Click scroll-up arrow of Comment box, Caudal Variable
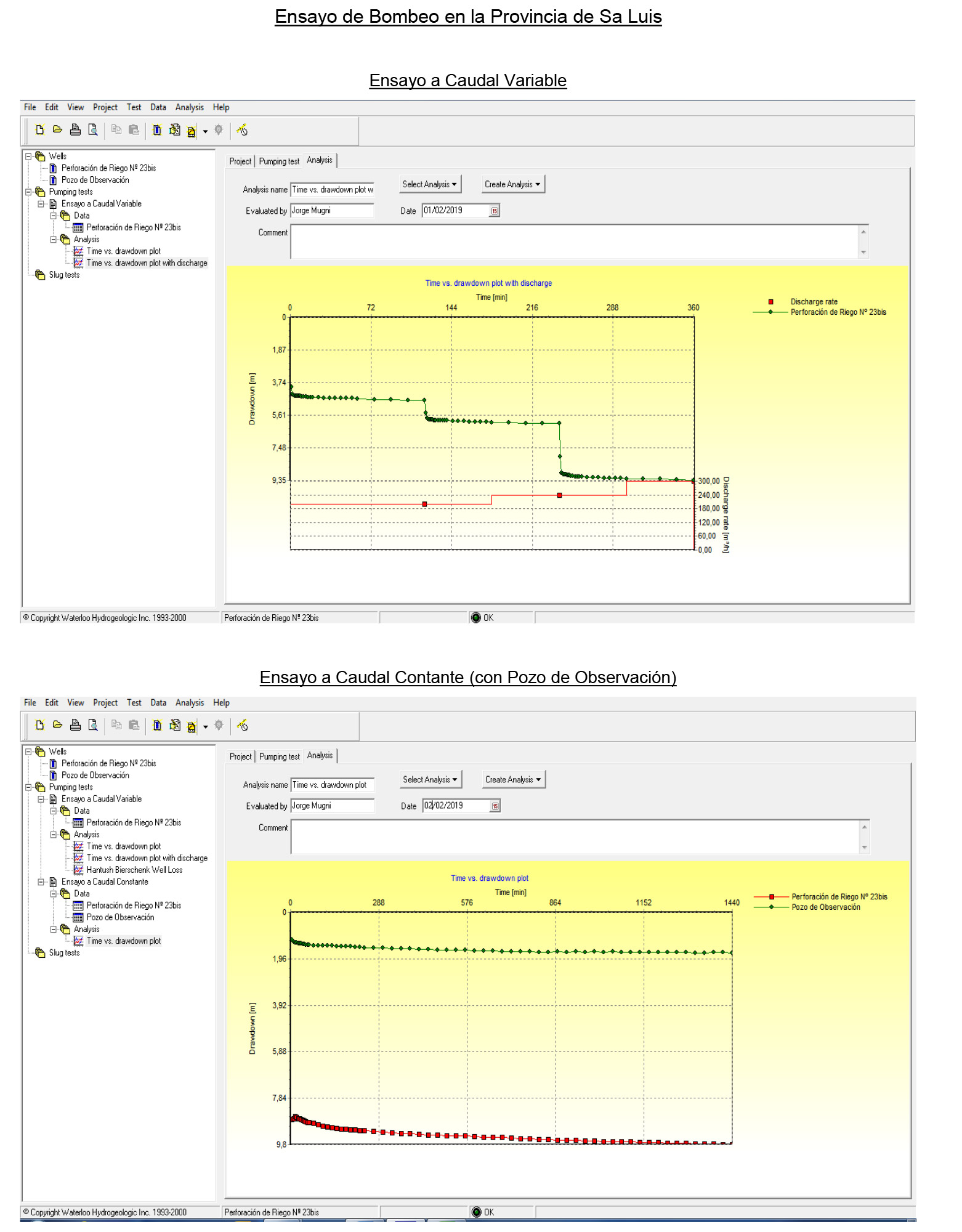Screen dimensions: 962x1232 [x=863, y=232]
